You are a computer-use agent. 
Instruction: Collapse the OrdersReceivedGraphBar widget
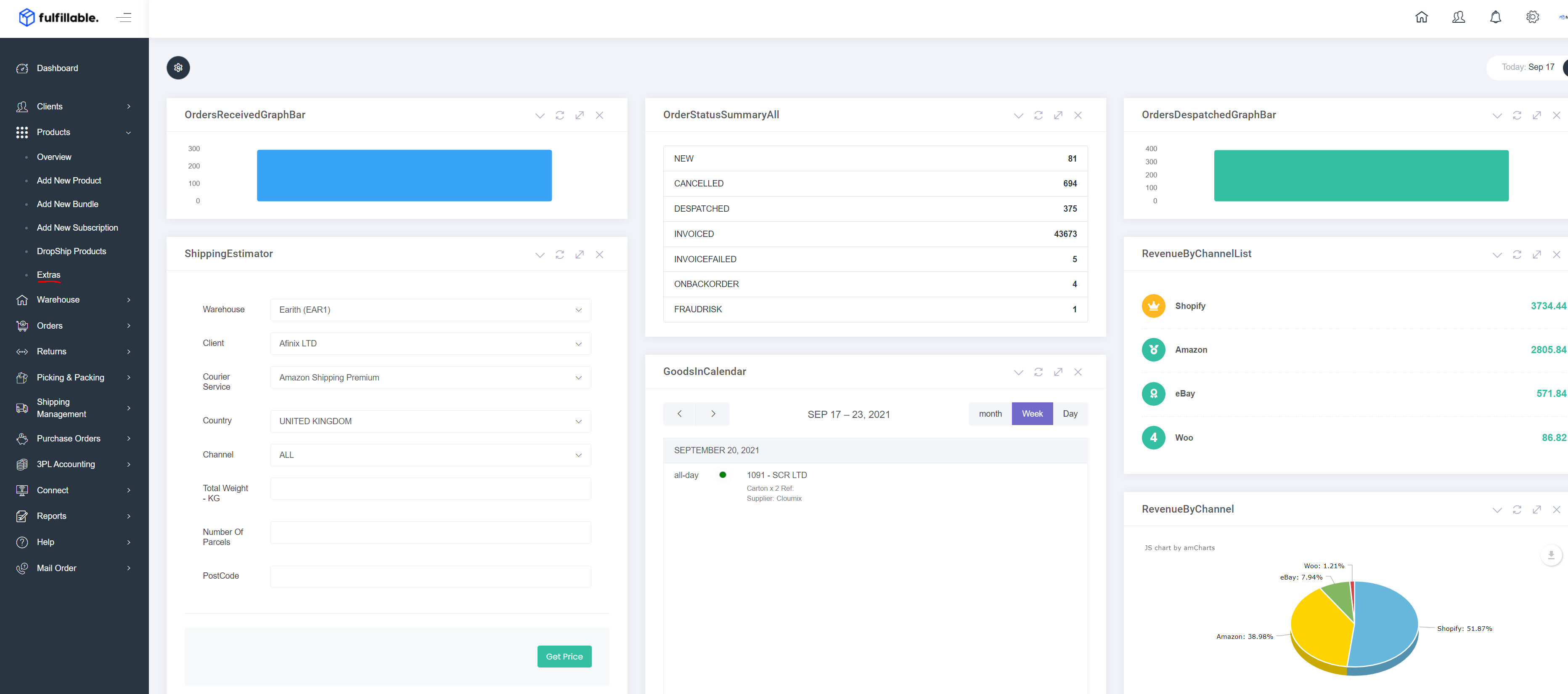540,115
